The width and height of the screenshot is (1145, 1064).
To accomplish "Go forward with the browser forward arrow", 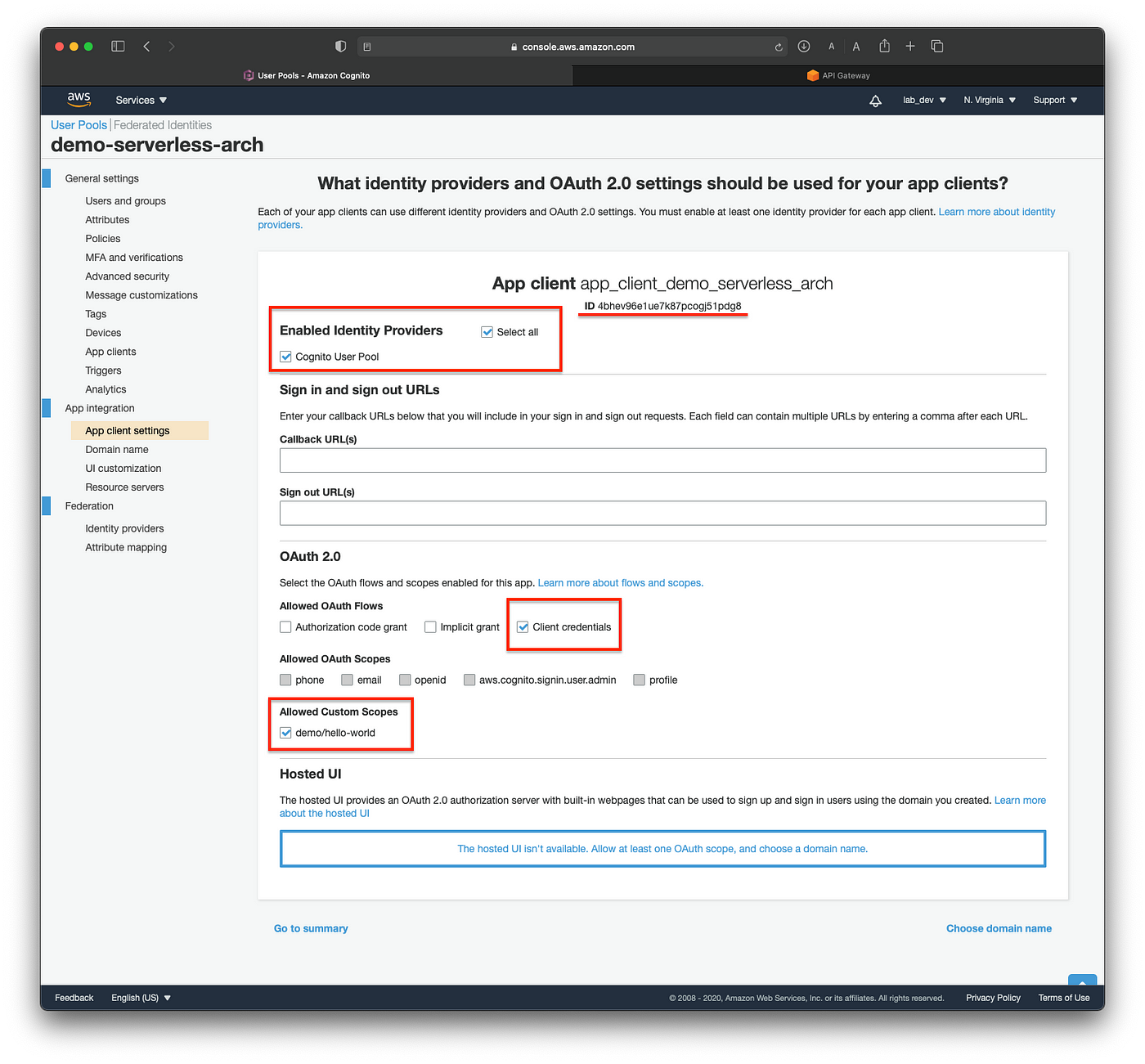I will click(171, 47).
